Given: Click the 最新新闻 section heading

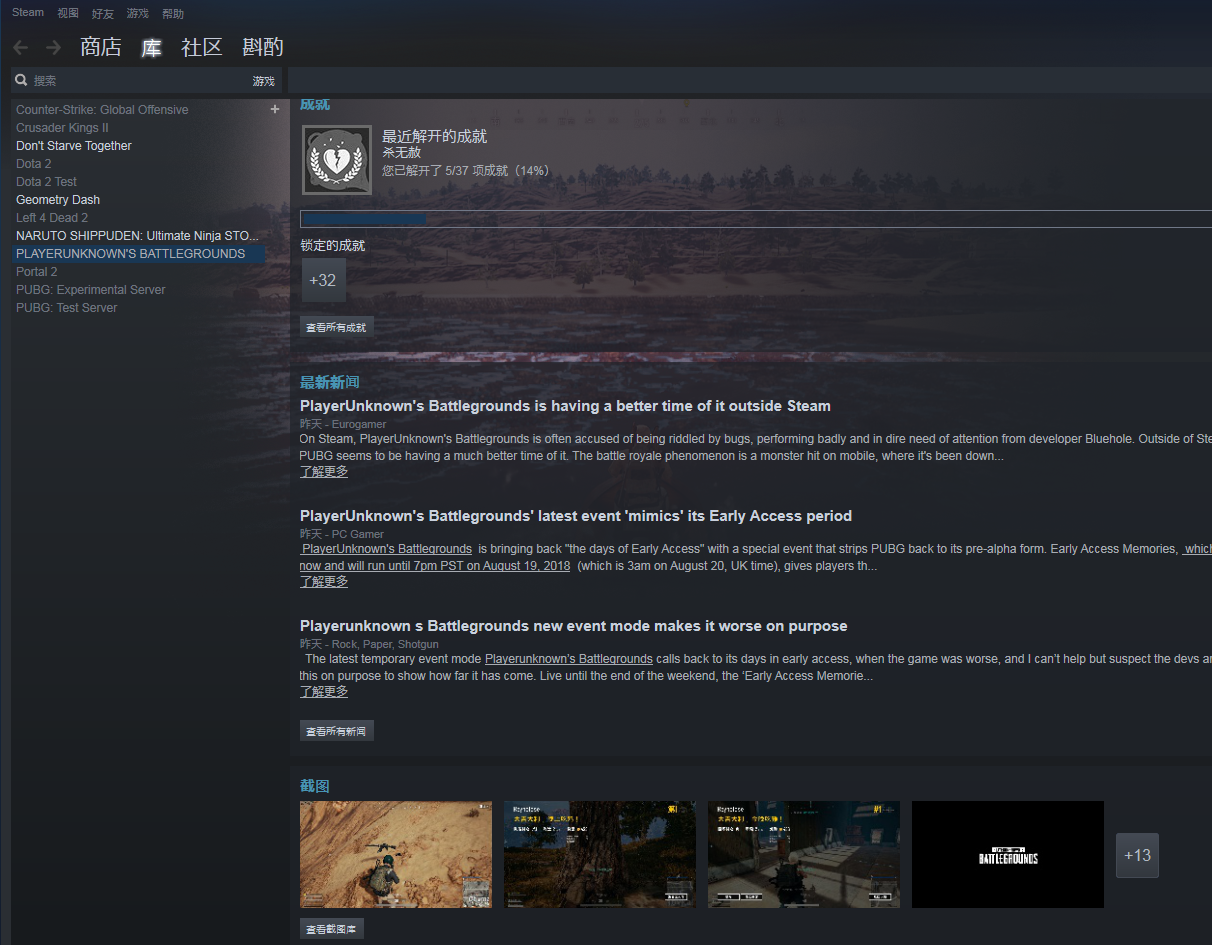Looking at the screenshot, I should tap(329, 382).
